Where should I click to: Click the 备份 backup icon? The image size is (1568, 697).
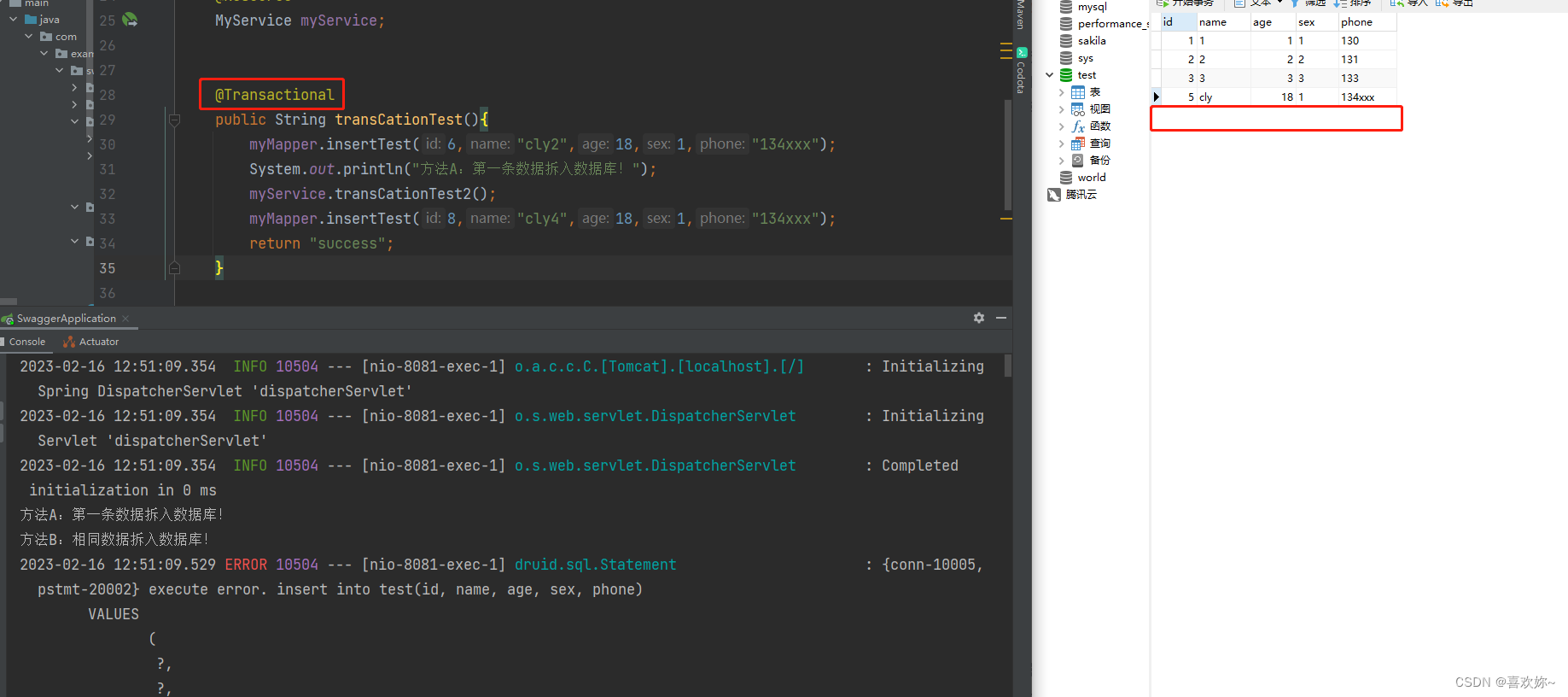click(1078, 161)
